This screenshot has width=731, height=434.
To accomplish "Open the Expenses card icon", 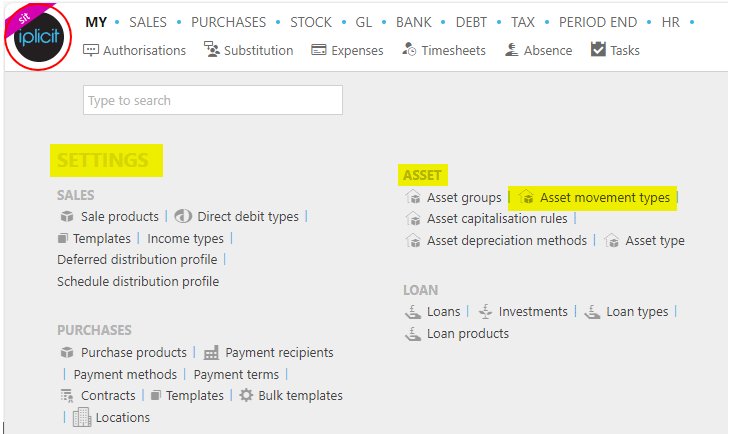I will pos(319,50).
